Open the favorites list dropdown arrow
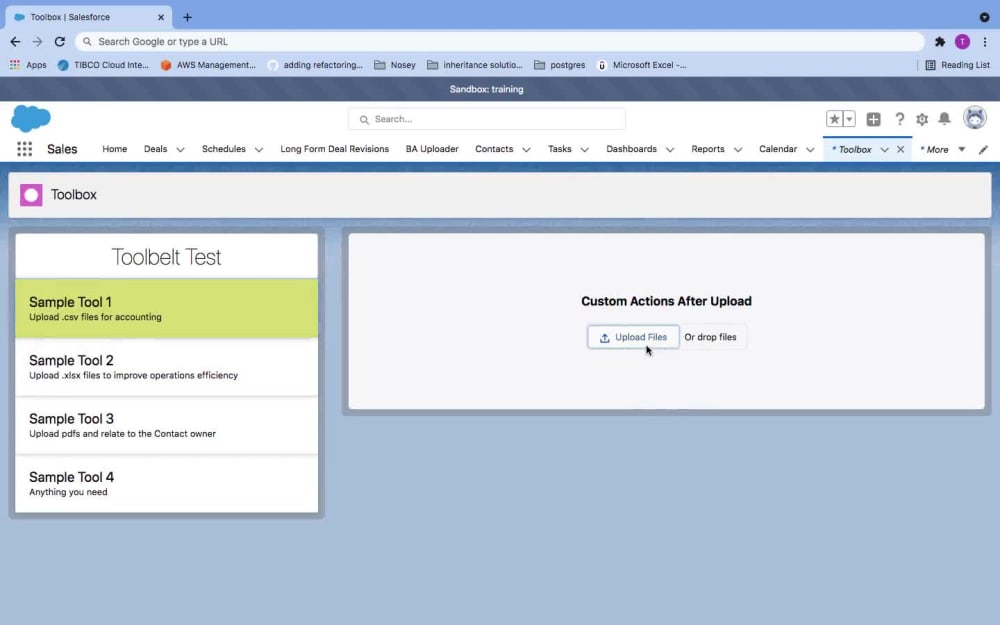The height and width of the screenshot is (625, 1000). pos(849,119)
